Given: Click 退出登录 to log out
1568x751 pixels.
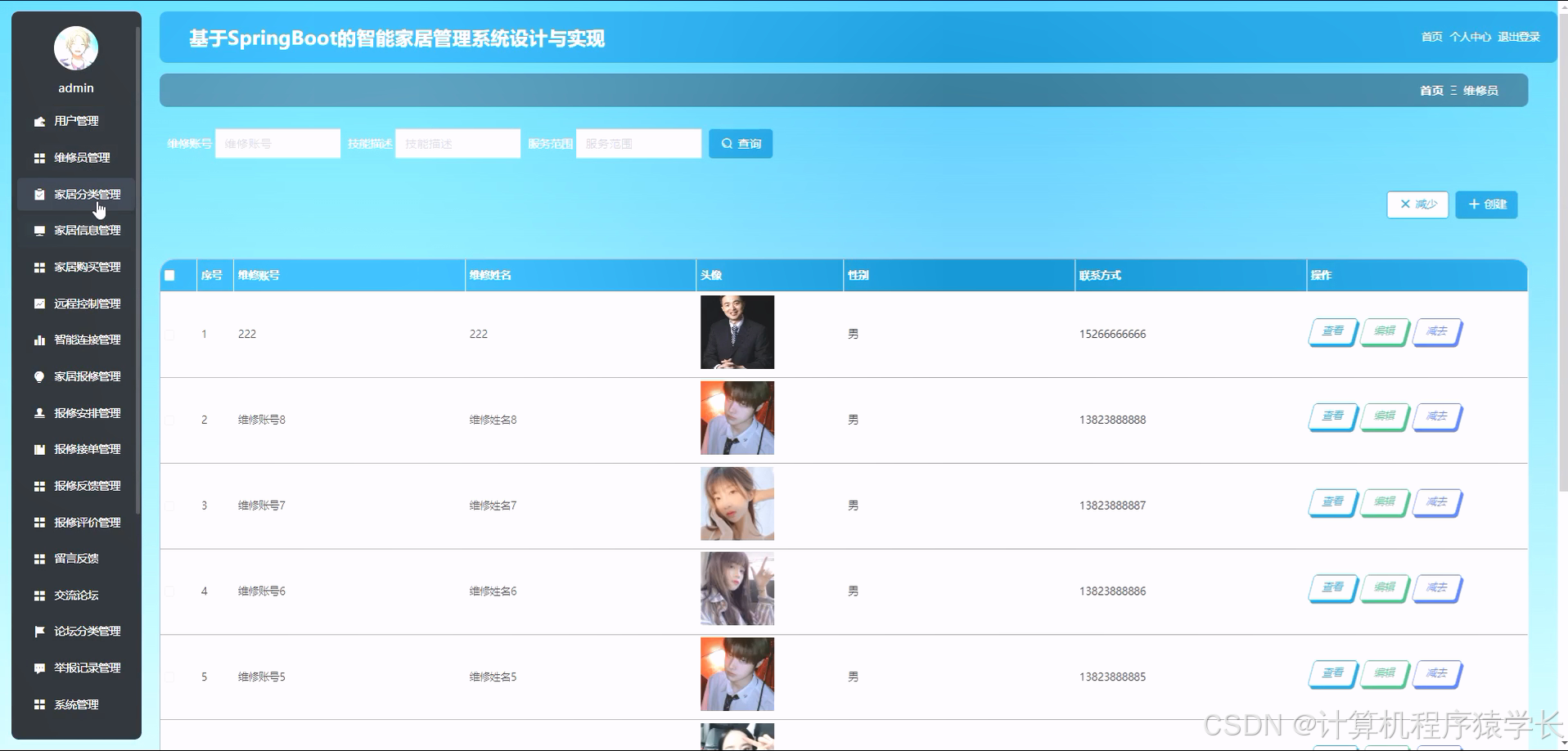Looking at the screenshot, I should [x=1519, y=37].
